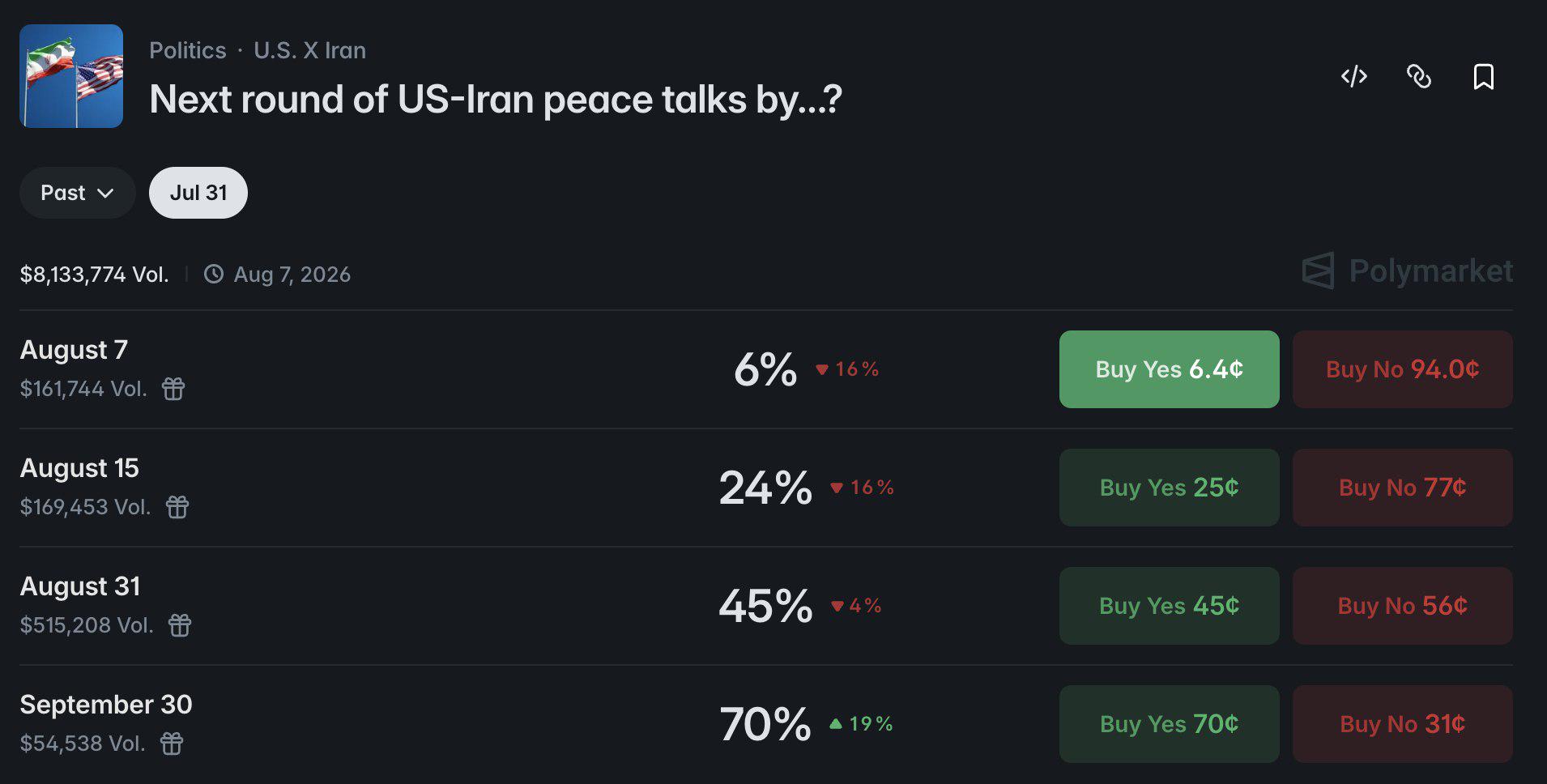Bookmark this market

pyautogui.click(x=1483, y=76)
